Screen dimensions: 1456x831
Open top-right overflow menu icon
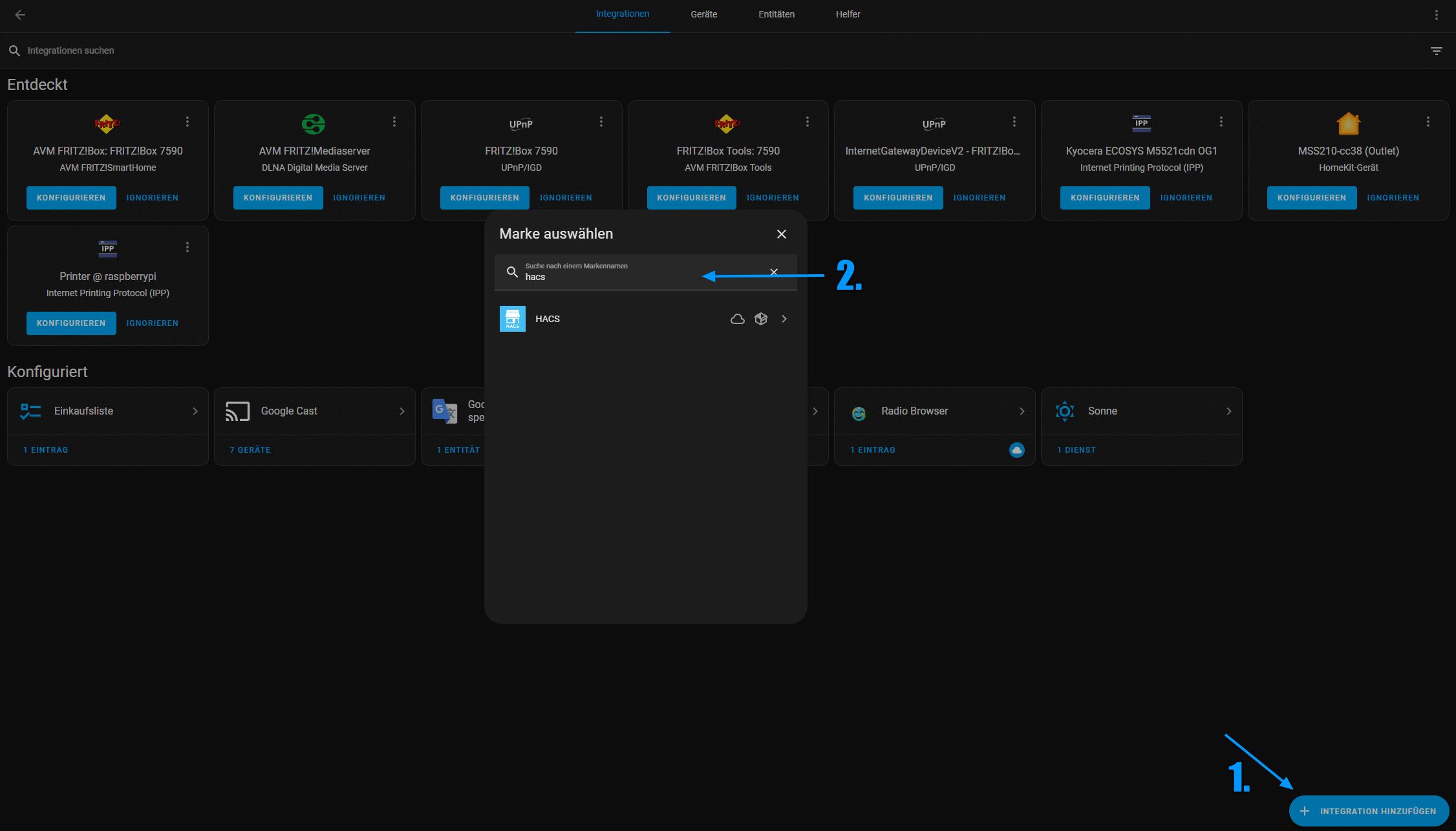[x=1436, y=14]
